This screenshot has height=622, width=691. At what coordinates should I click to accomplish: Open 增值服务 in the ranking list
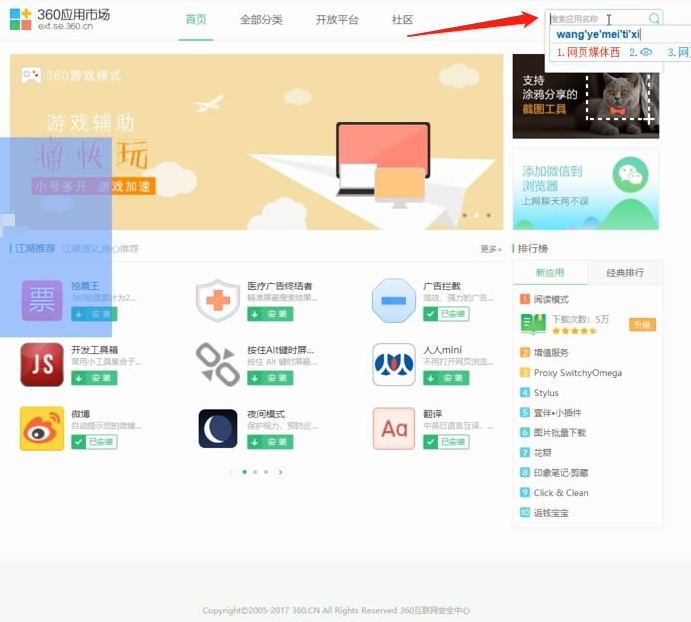coord(551,352)
